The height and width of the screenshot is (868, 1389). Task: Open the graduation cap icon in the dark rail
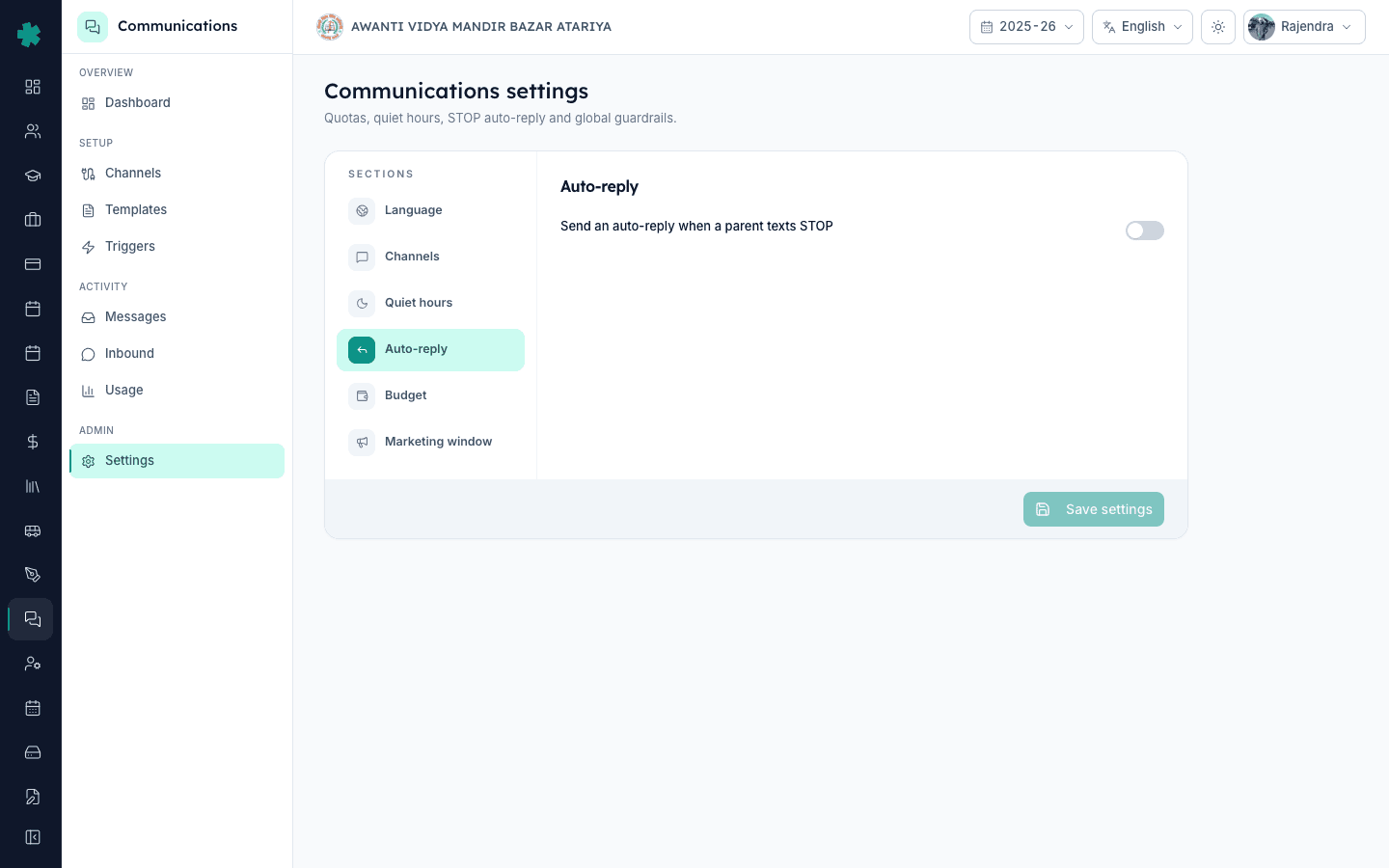click(33, 176)
